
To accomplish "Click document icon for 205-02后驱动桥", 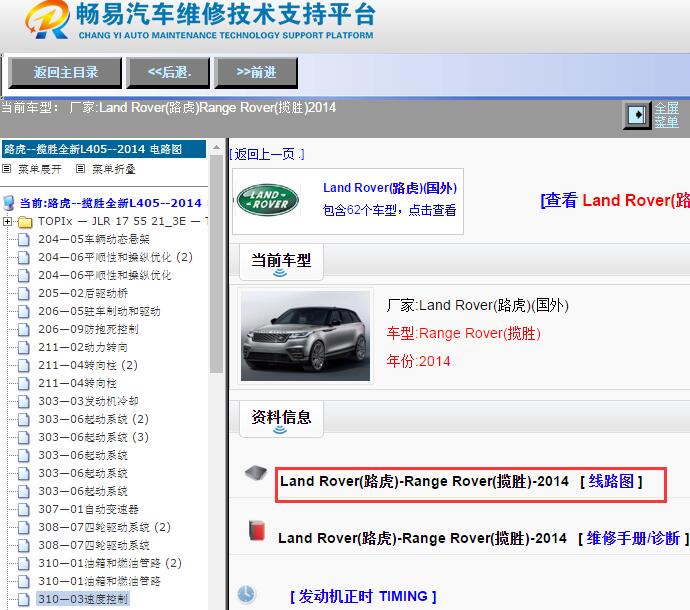I will pos(23,293).
